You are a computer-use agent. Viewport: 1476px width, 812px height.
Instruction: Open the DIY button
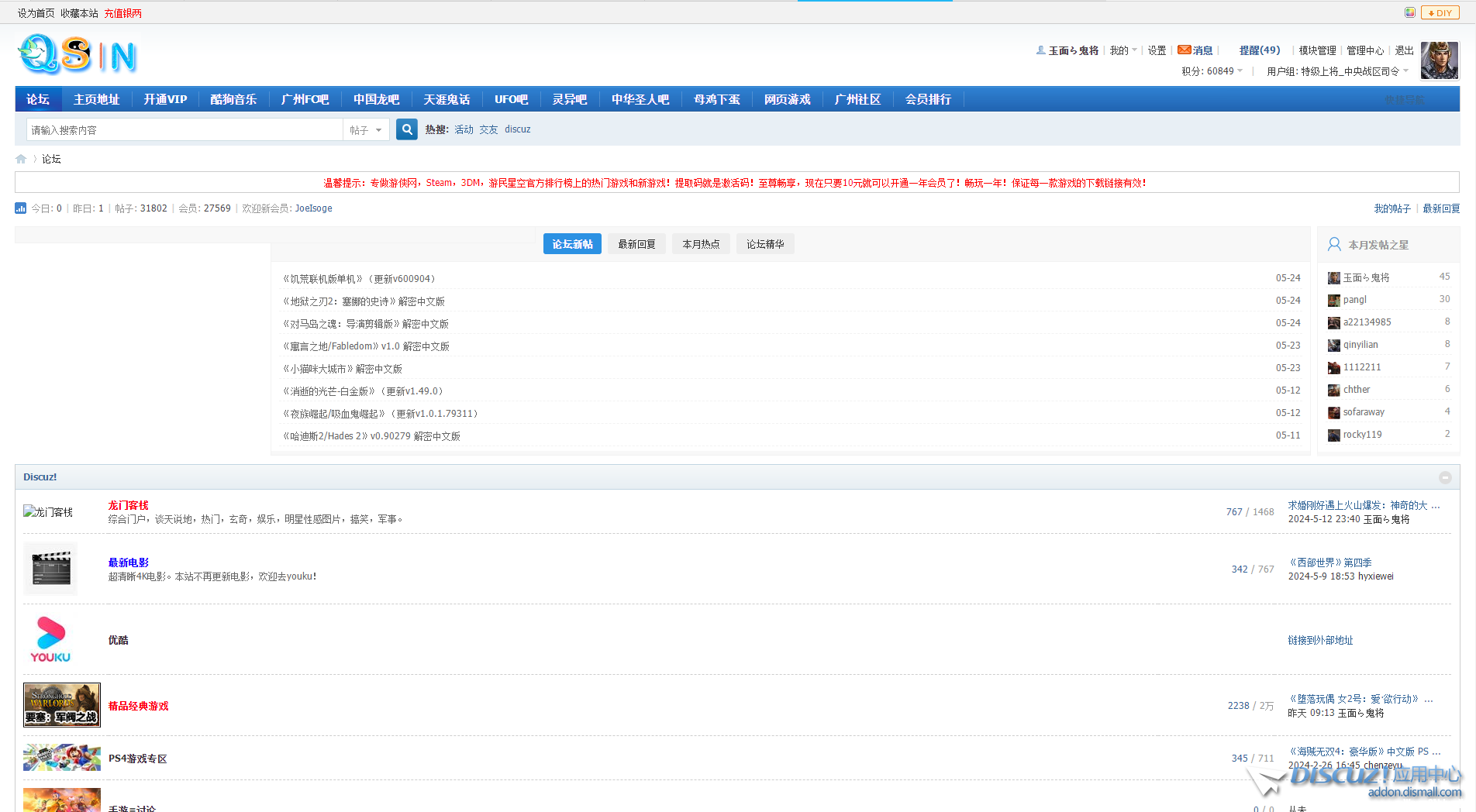1440,12
